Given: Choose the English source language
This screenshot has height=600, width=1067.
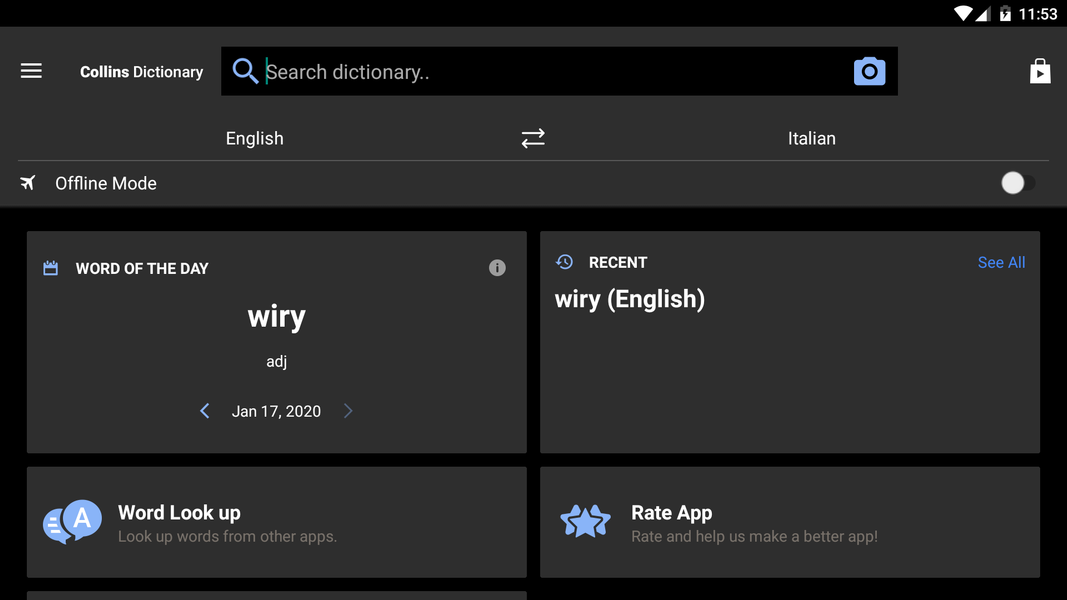Looking at the screenshot, I should [x=254, y=138].
